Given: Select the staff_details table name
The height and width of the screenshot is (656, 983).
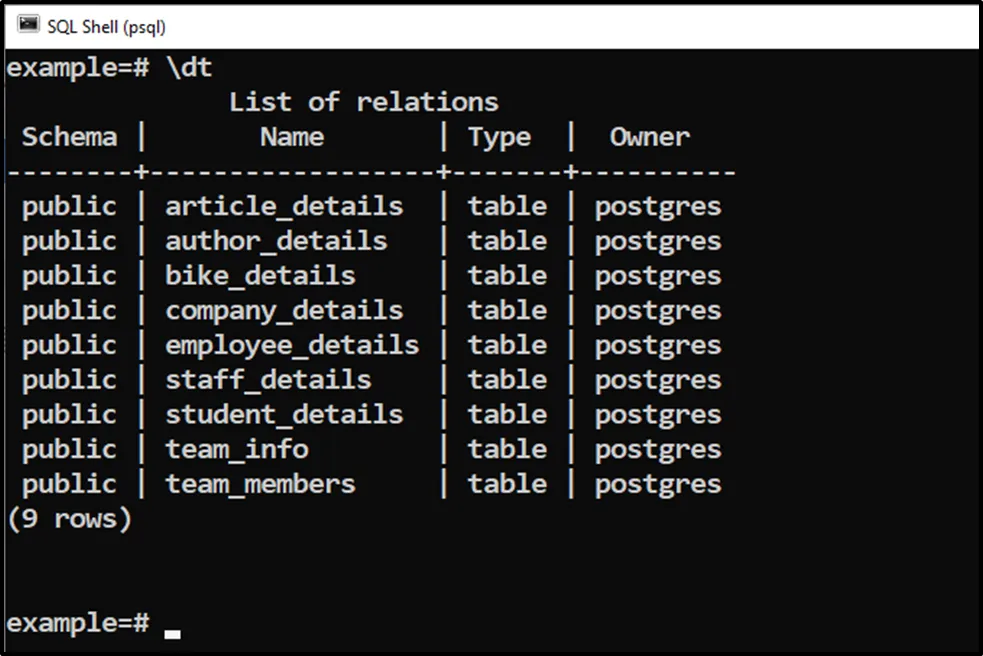Looking at the screenshot, I should pyautogui.click(x=268, y=380).
